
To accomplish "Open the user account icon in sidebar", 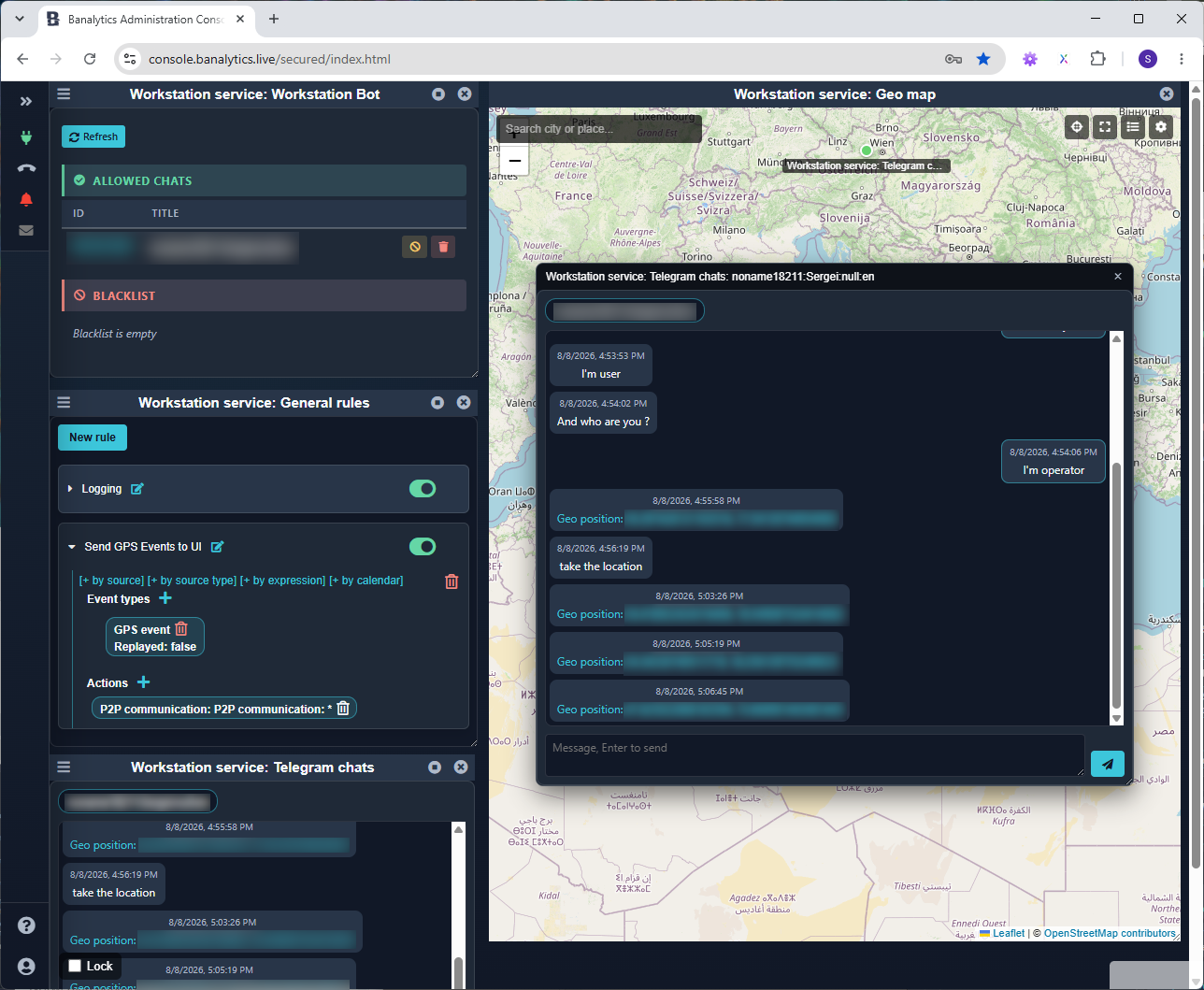I will [x=26, y=967].
